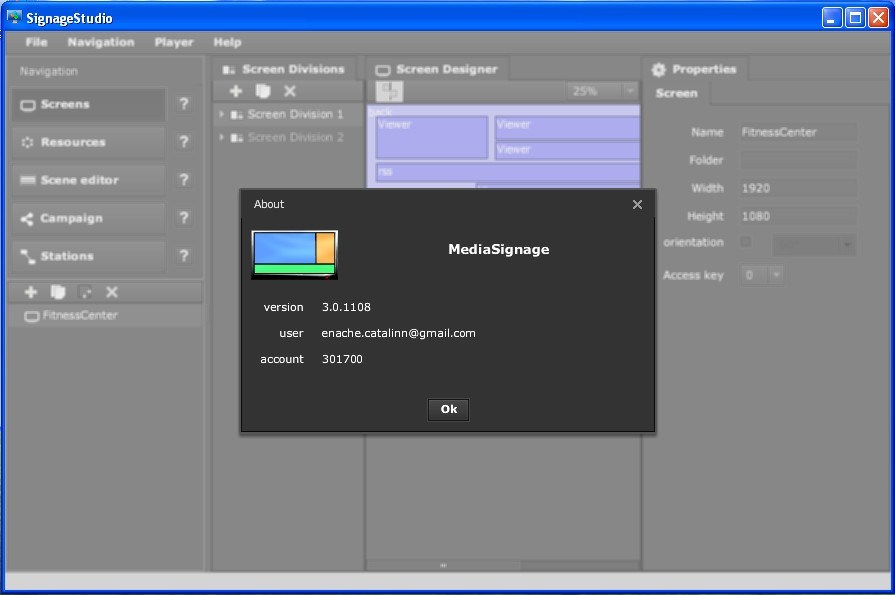Viewport: 895px width, 595px height.
Task: Delete the selected screen division icon
Action: (x=290, y=91)
